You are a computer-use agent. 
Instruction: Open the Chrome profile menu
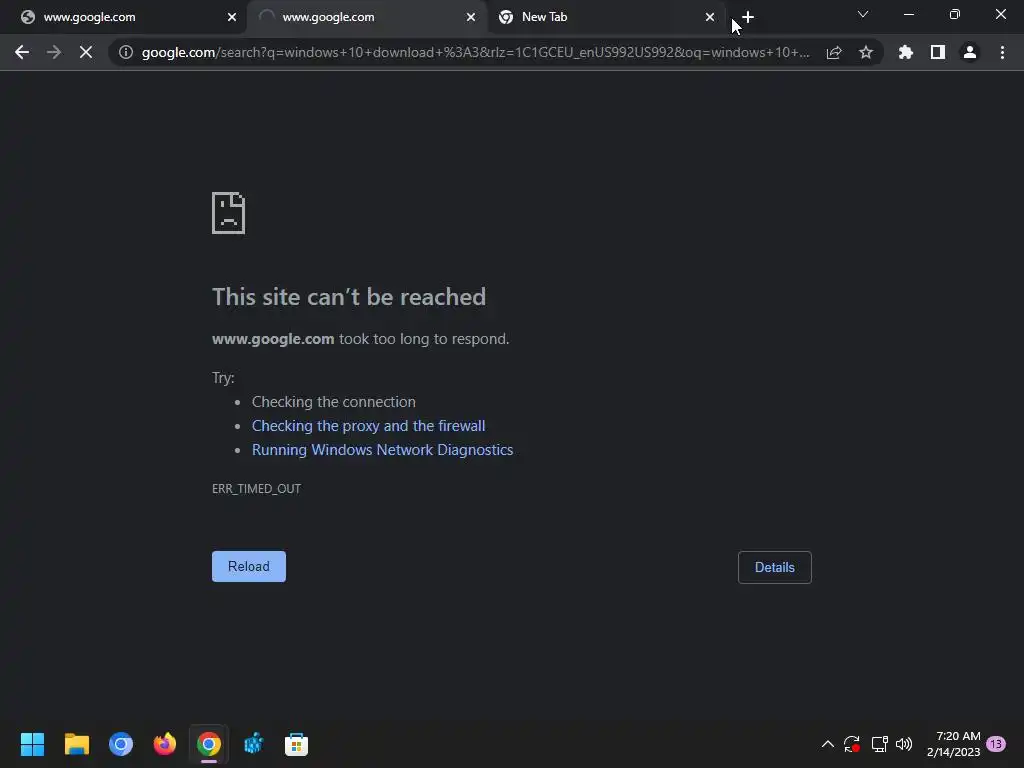pos(970,52)
